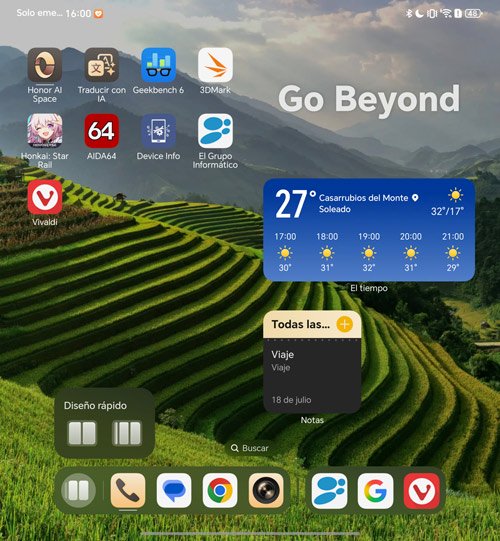Open the Camera app in dock
Image resolution: width=500 pixels, height=541 pixels.
(266, 491)
